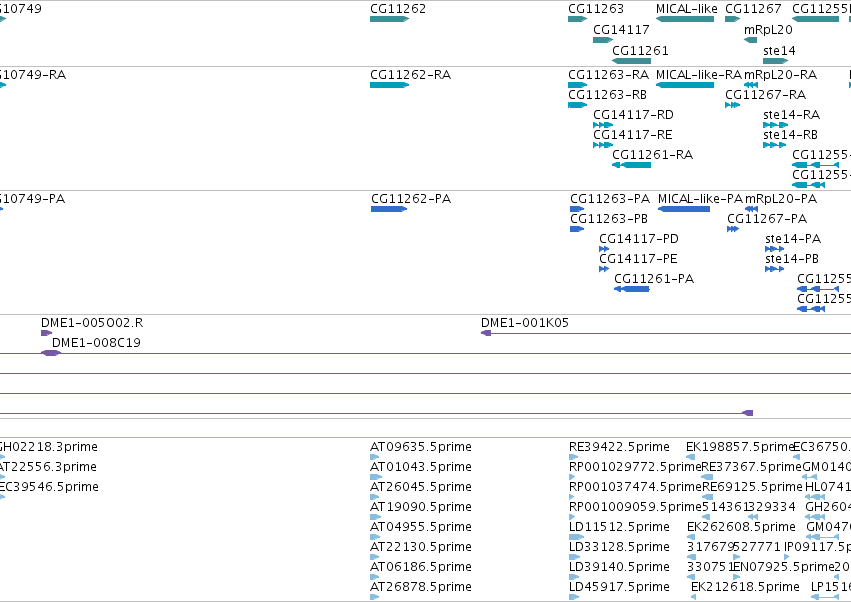Click the EK198857.5prime EST label
Image resolution: width=851 pixels, height=602 pixels.
point(740,447)
